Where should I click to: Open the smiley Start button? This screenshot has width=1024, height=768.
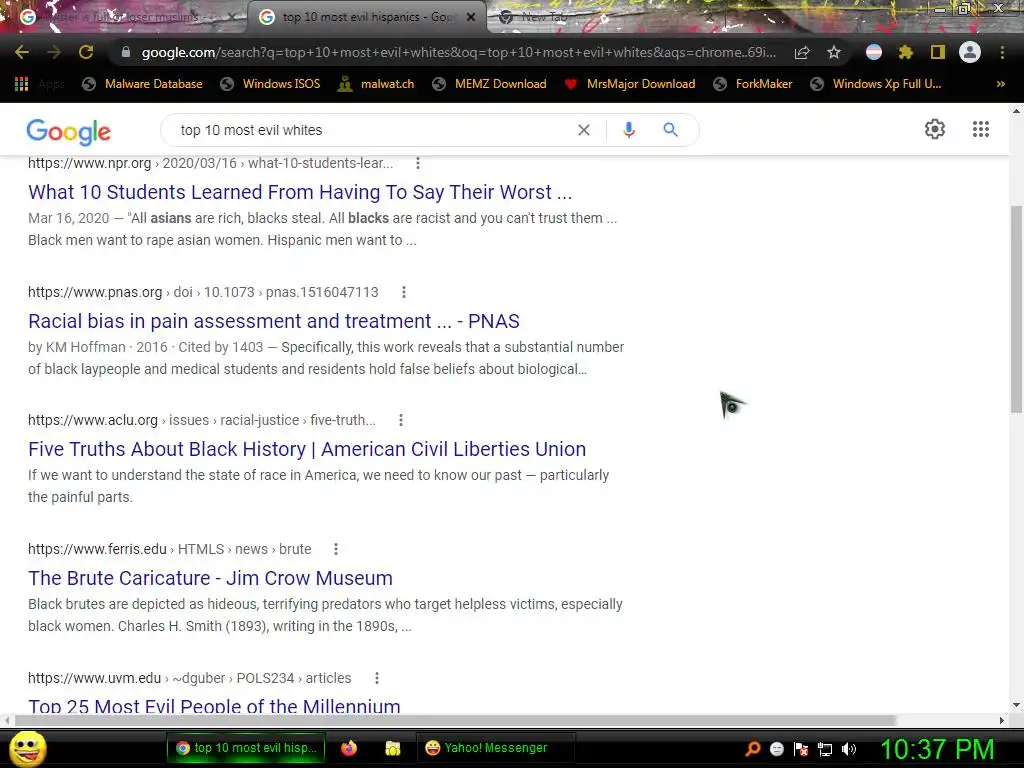[x=27, y=748]
